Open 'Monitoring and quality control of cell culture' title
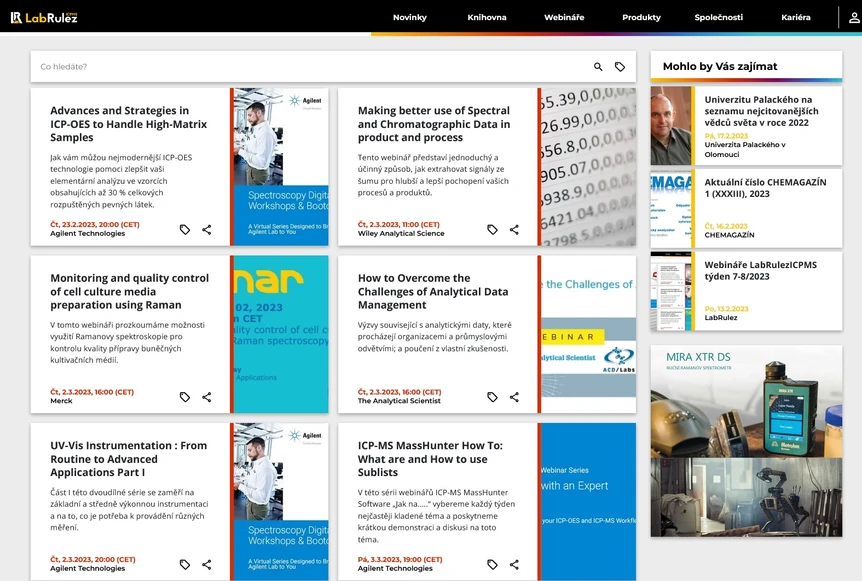Viewport: 862px width, 581px height. tap(130, 291)
